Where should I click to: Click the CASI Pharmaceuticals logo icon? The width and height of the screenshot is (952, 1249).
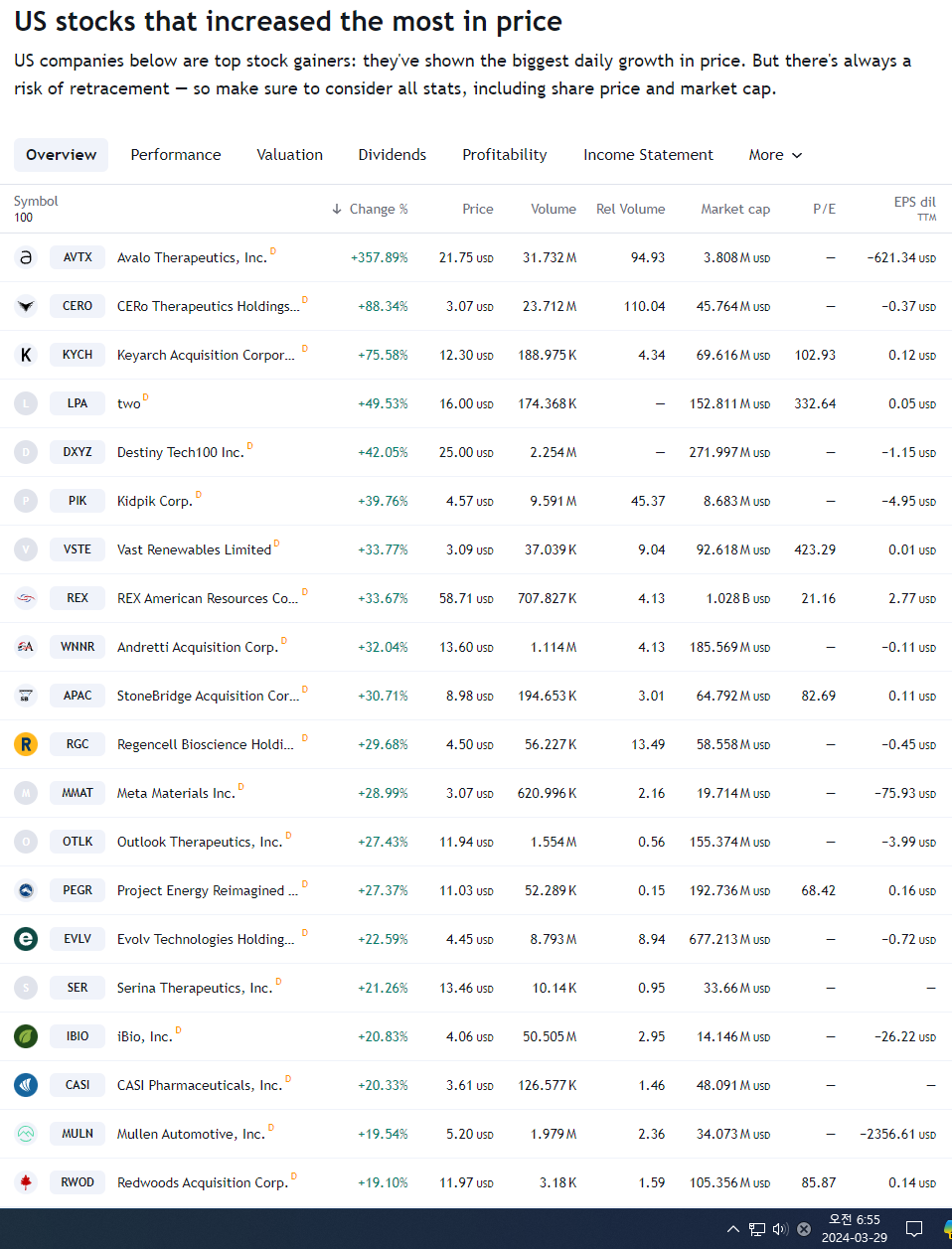tap(26, 1085)
